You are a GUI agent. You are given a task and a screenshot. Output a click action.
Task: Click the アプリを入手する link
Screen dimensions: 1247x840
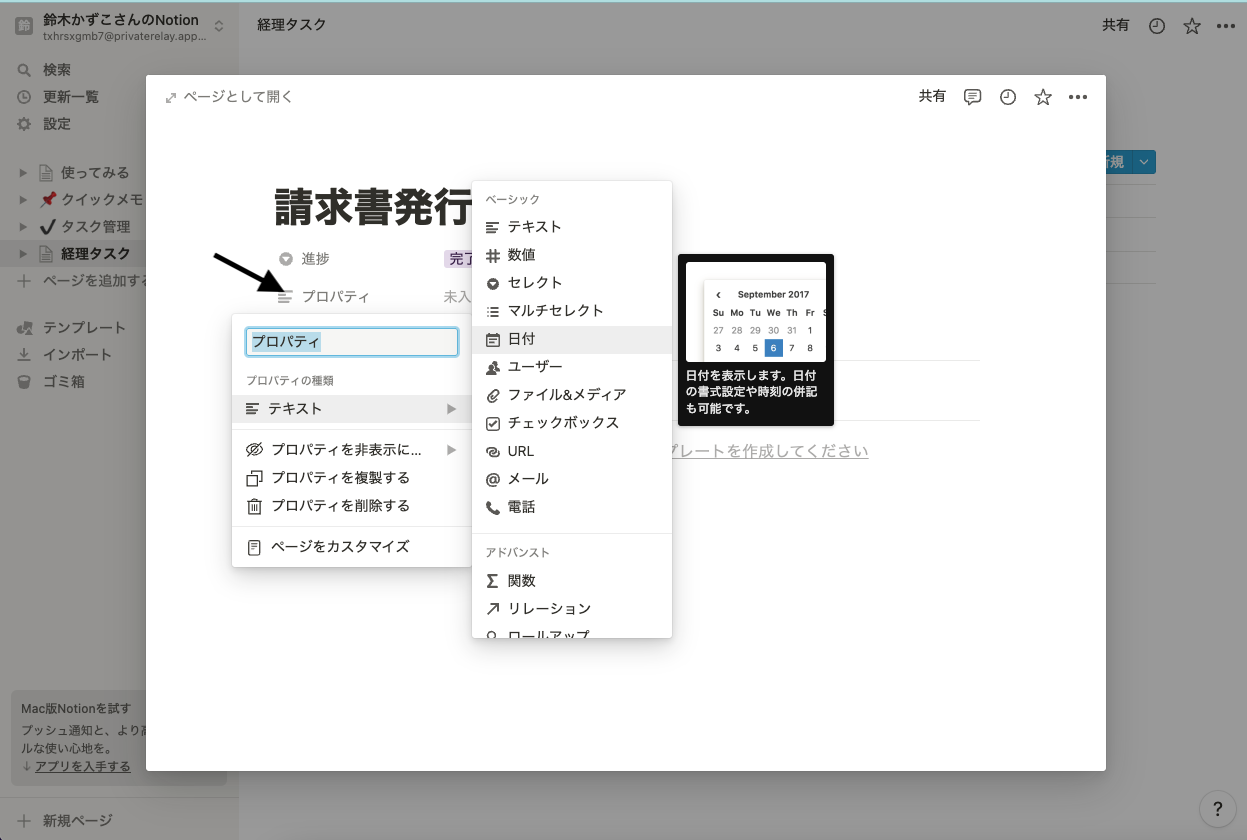pos(82,767)
